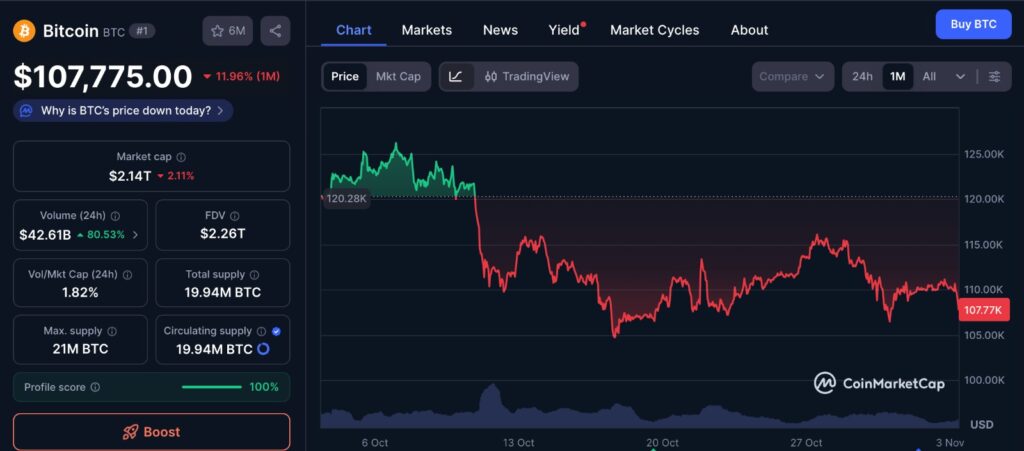This screenshot has height=451, width=1024.
Task: Click the 27 Oct date axis label
Action: point(806,443)
